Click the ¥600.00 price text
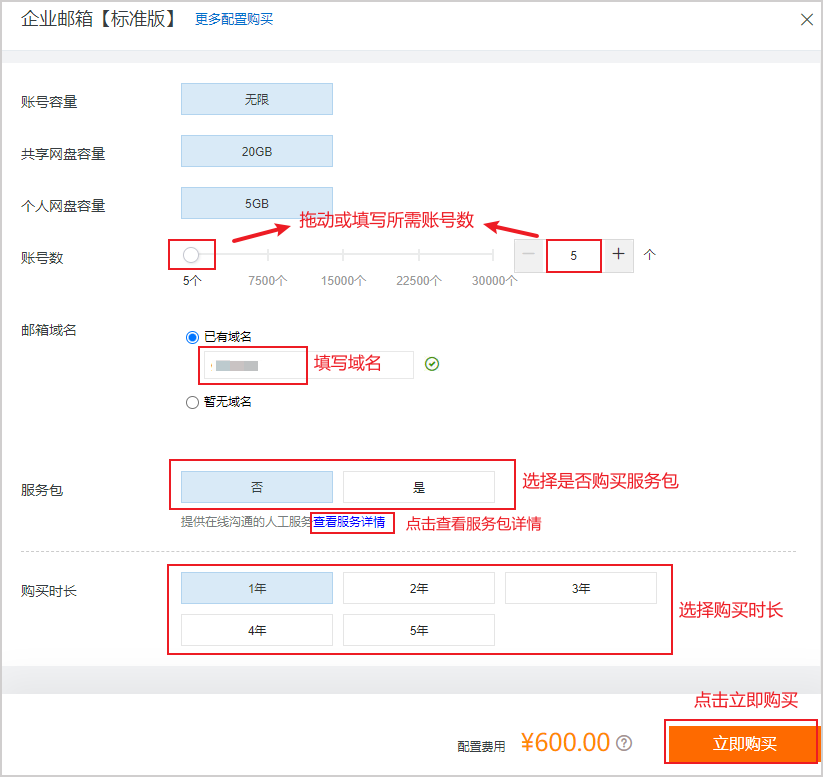 [565, 742]
